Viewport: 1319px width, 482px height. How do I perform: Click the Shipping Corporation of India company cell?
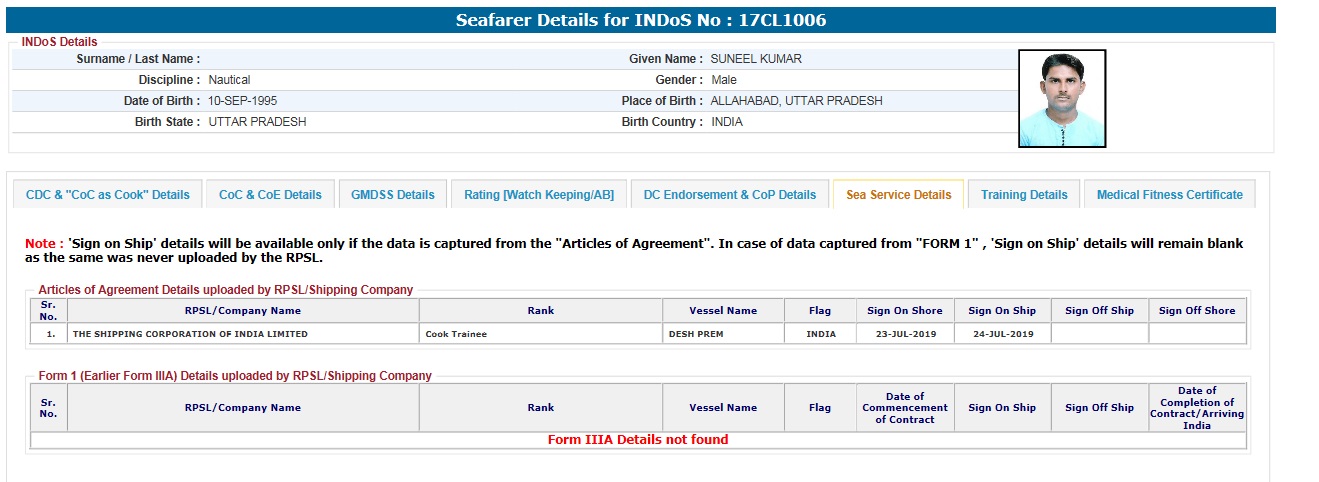(x=190, y=334)
